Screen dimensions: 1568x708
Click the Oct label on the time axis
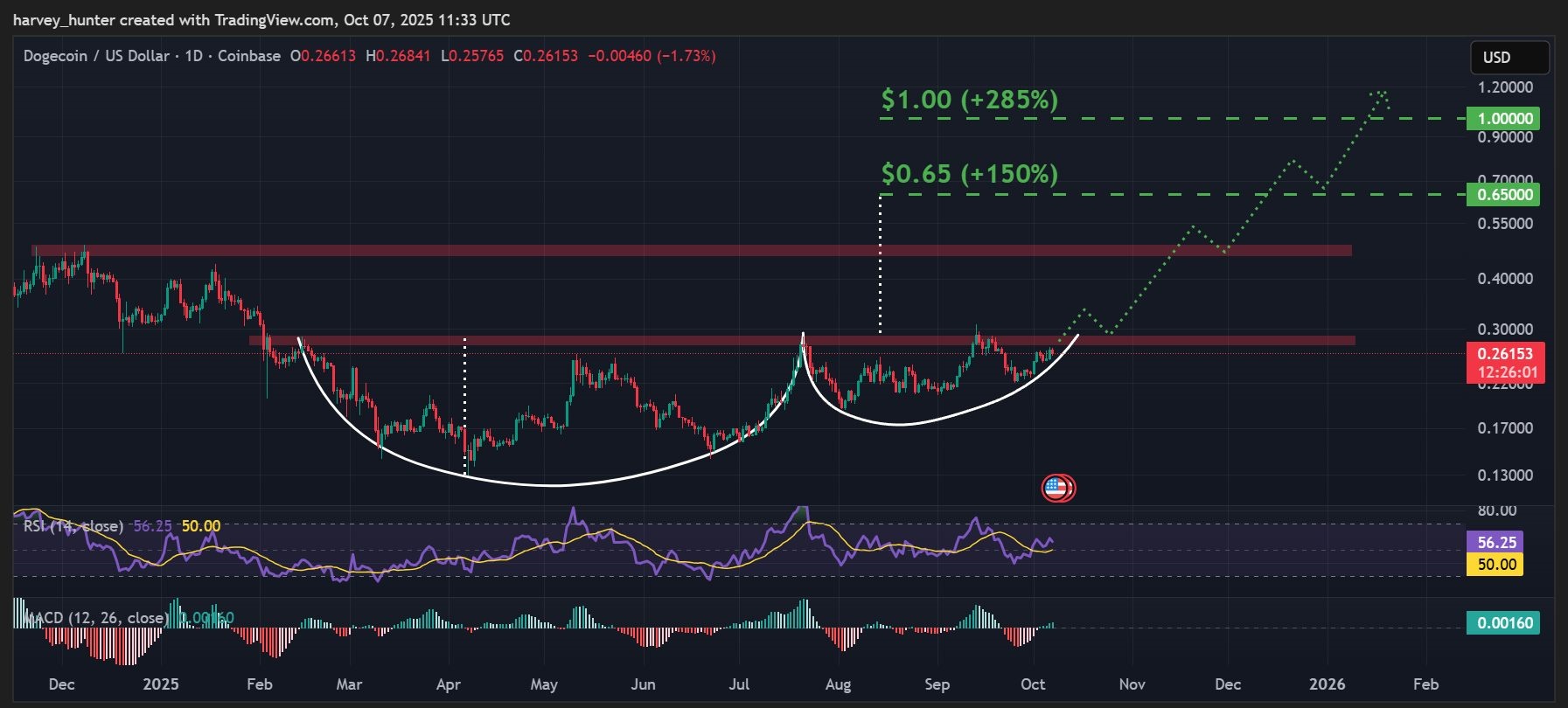(x=1033, y=684)
